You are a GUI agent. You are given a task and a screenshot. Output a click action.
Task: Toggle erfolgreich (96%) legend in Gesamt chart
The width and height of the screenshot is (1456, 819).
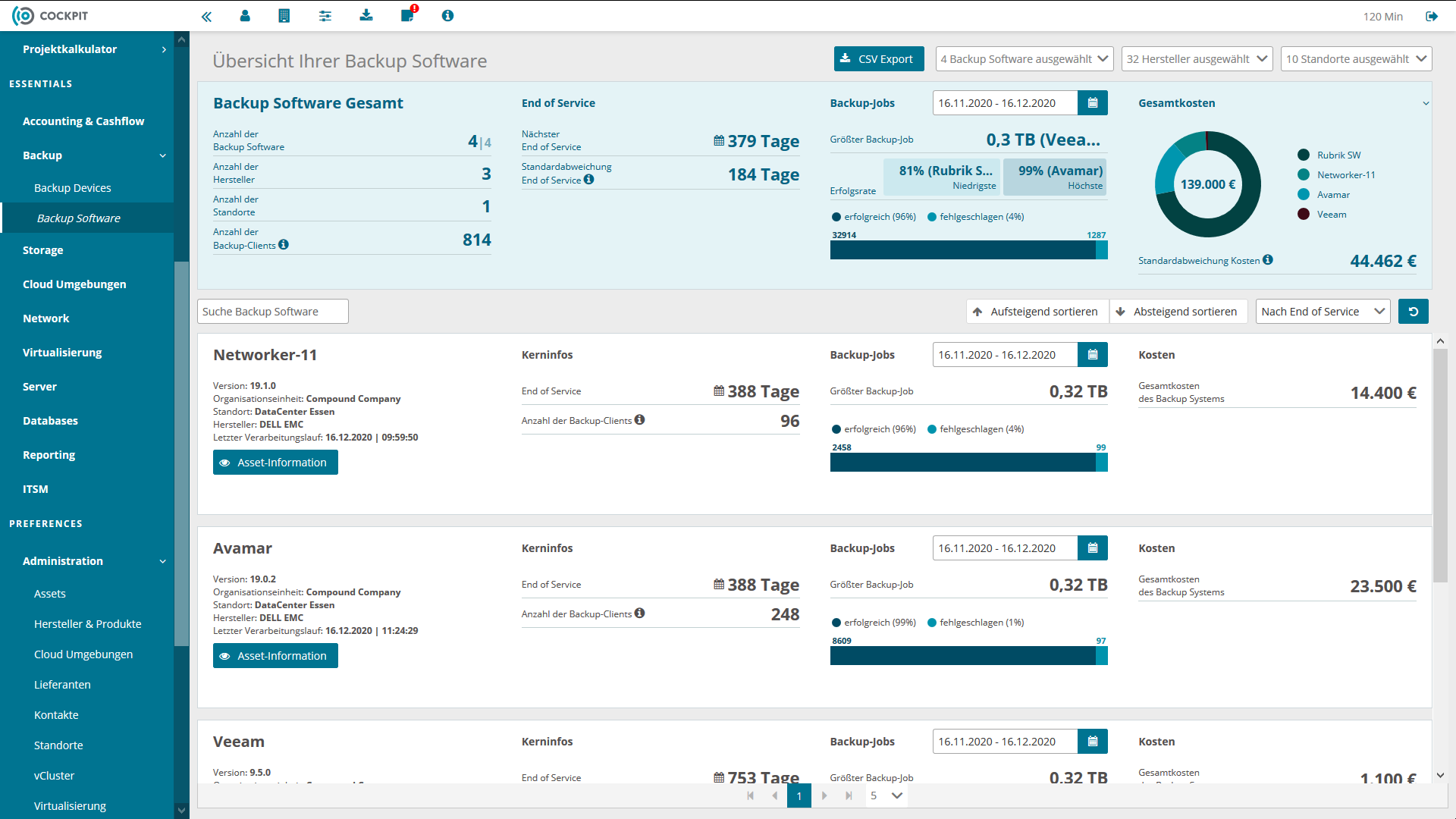coord(874,217)
